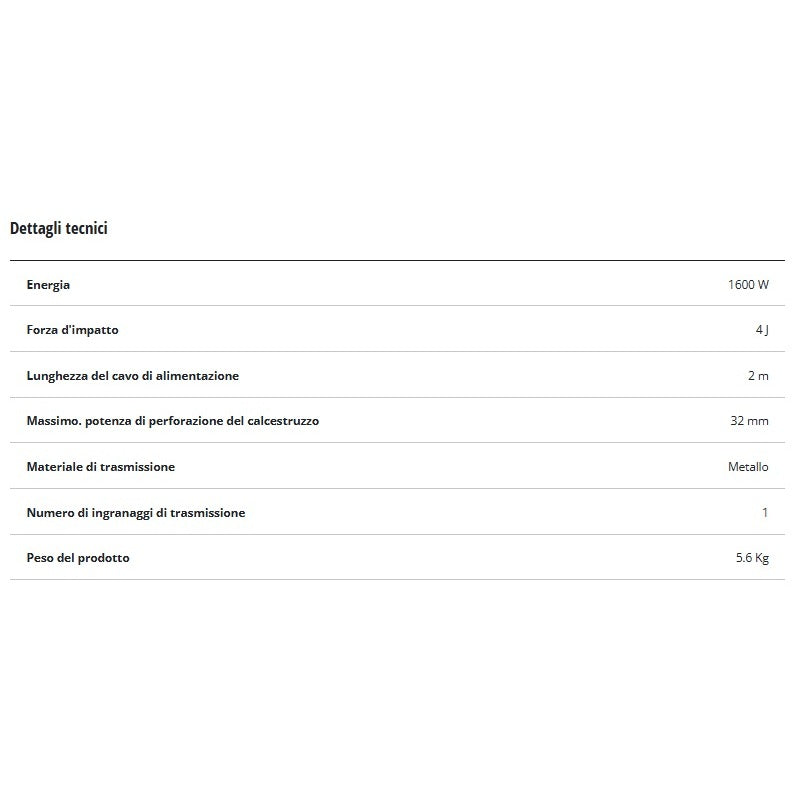Click the '2 m' cable length value
The width and height of the screenshot is (806, 806).
click(759, 376)
